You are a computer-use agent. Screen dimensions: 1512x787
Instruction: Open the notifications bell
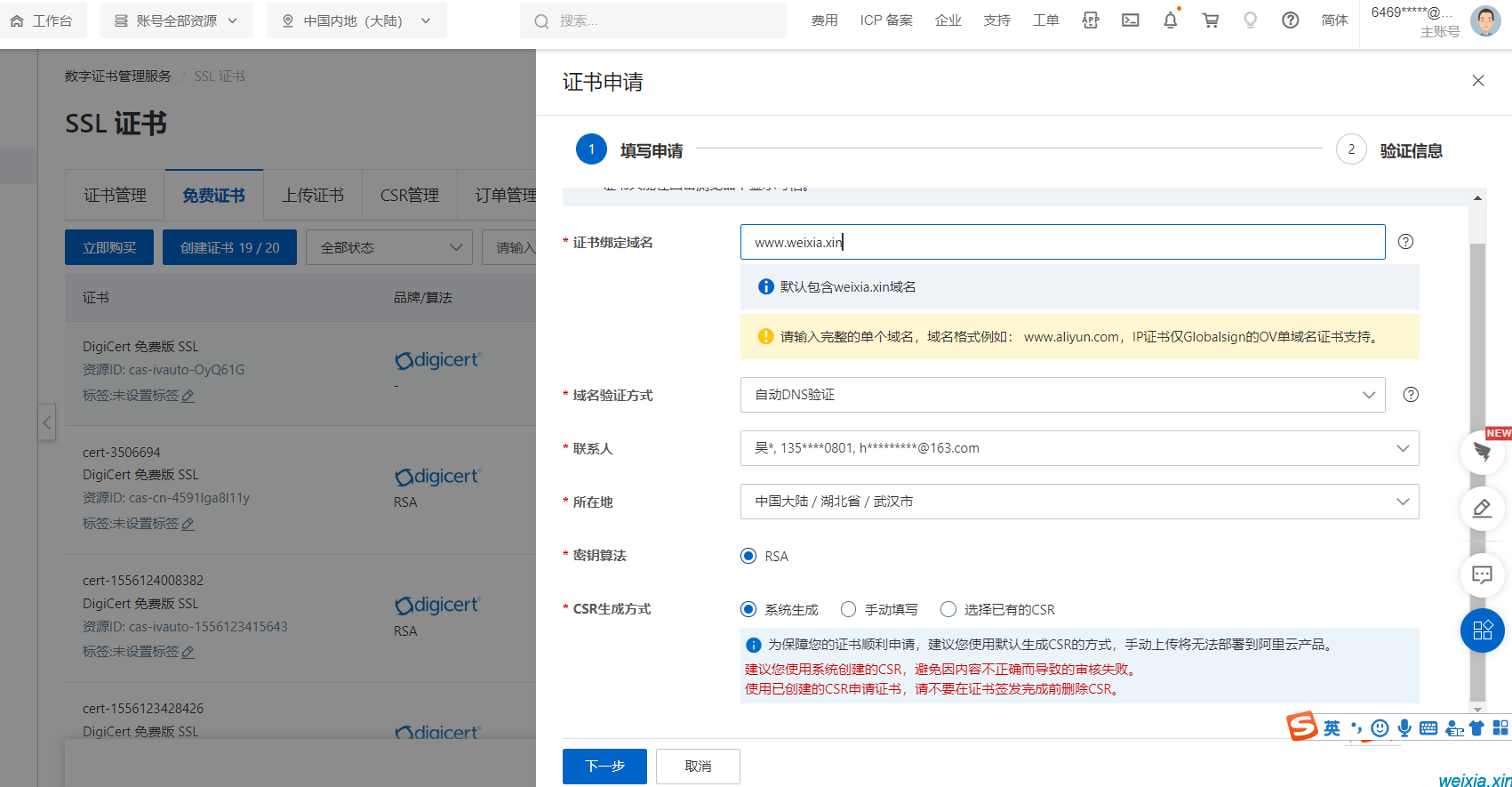[x=1171, y=20]
